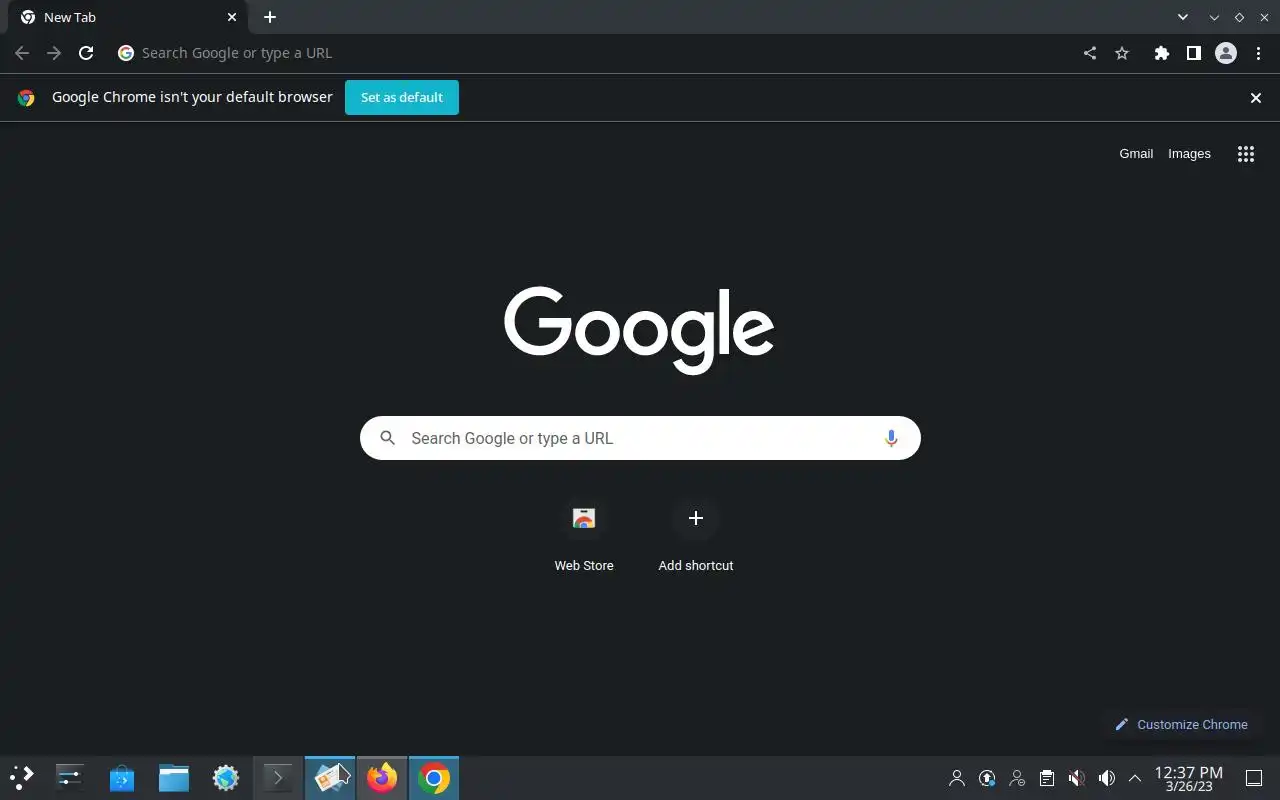Click the updates tray icon

click(987, 778)
